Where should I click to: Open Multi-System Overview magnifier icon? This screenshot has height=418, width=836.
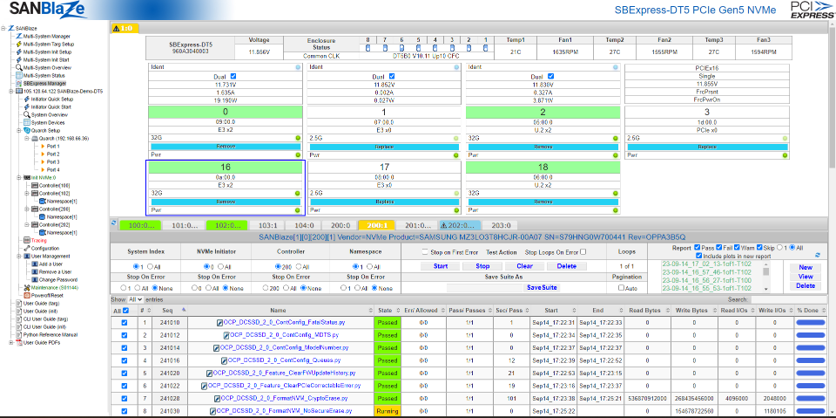pyautogui.click(x=18, y=67)
